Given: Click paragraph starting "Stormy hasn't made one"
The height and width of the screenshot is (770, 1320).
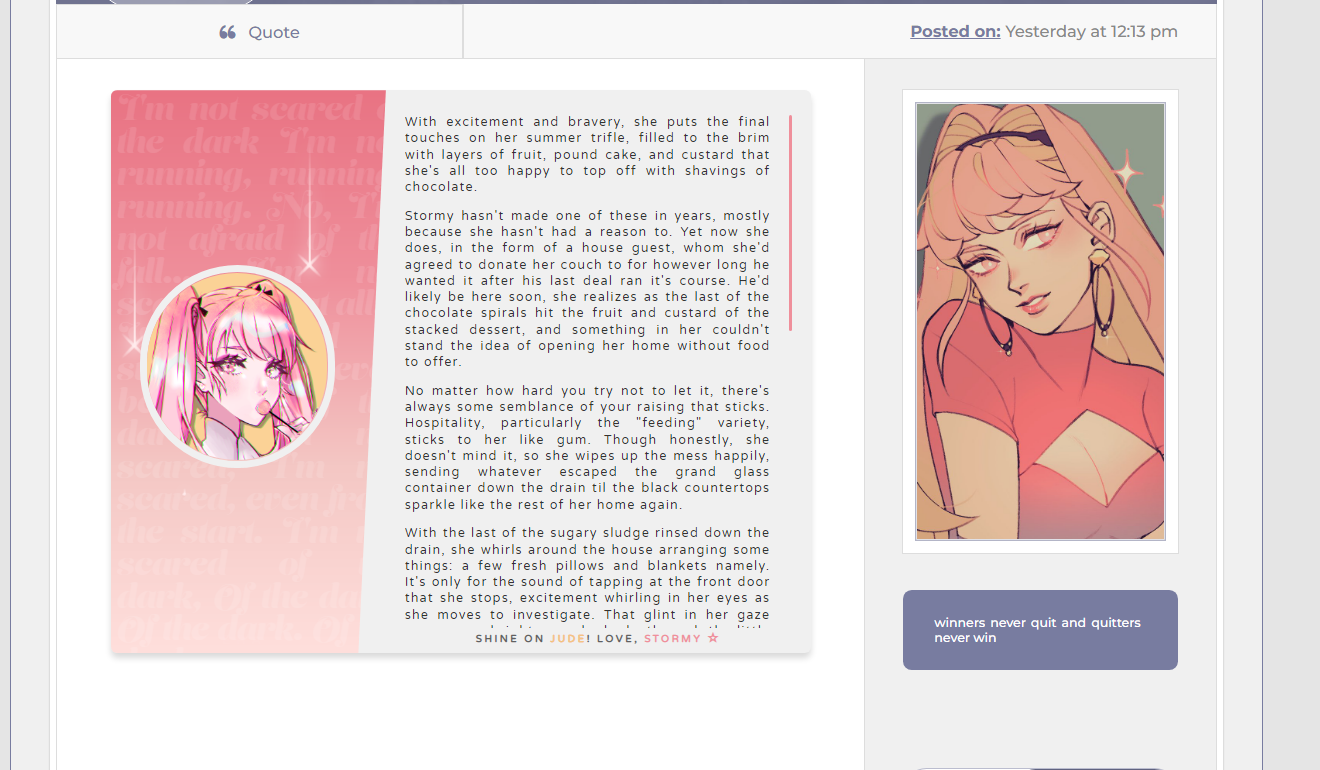Looking at the screenshot, I should click(x=587, y=289).
